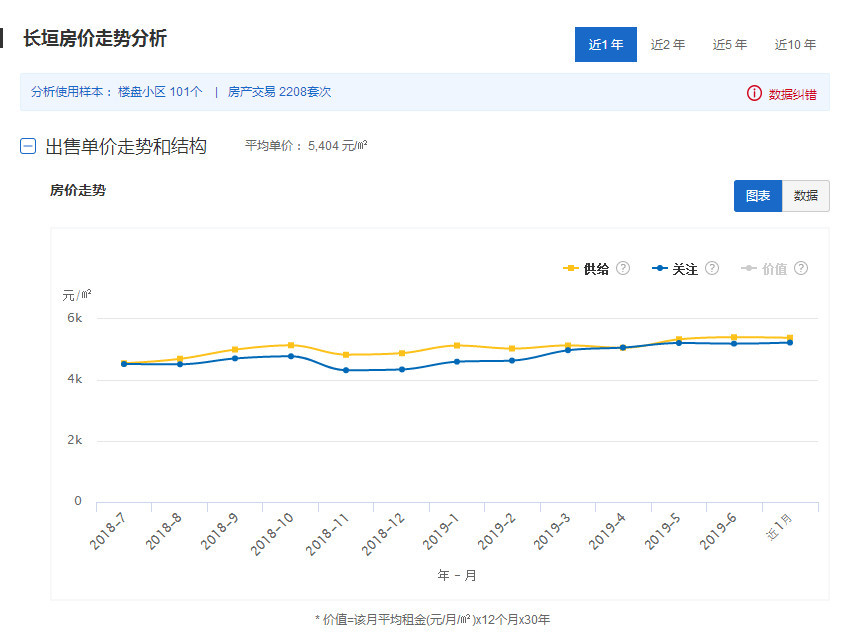The height and width of the screenshot is (635, 847).
Task: Click the 4k y-axis label
Action: click(x=75, y=379)
